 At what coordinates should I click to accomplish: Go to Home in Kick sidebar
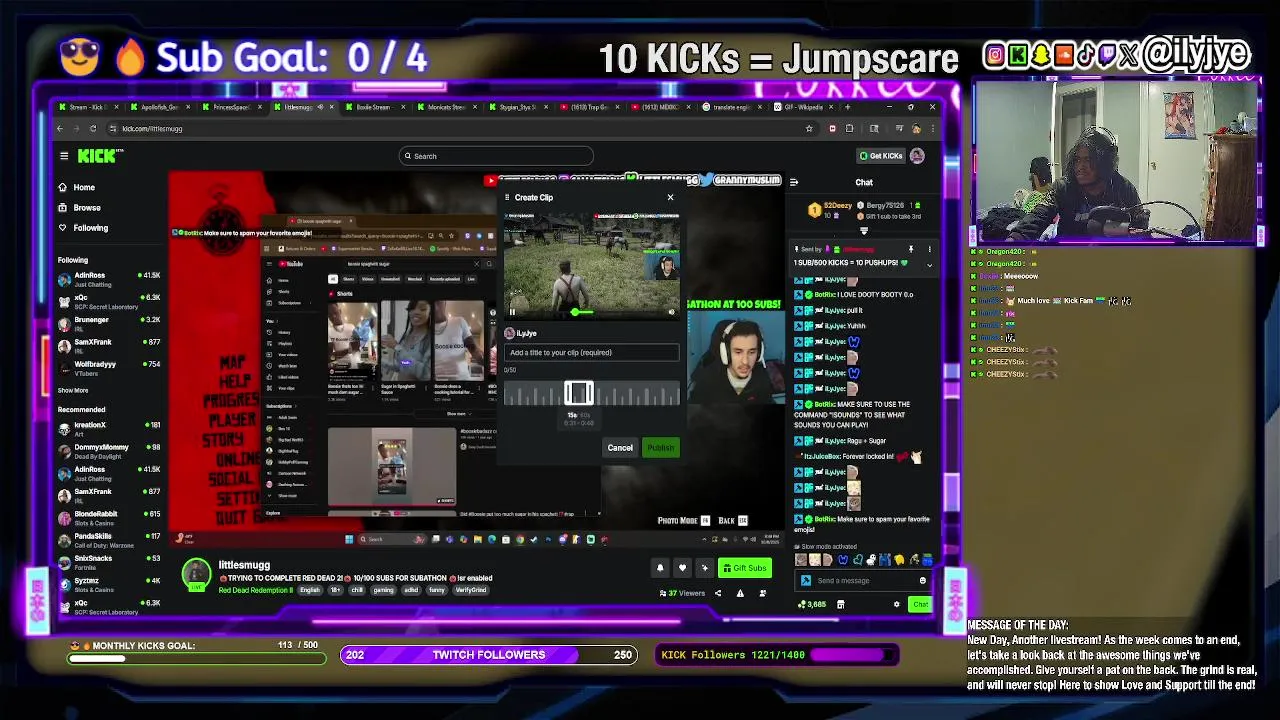click(x=77, y=187)
